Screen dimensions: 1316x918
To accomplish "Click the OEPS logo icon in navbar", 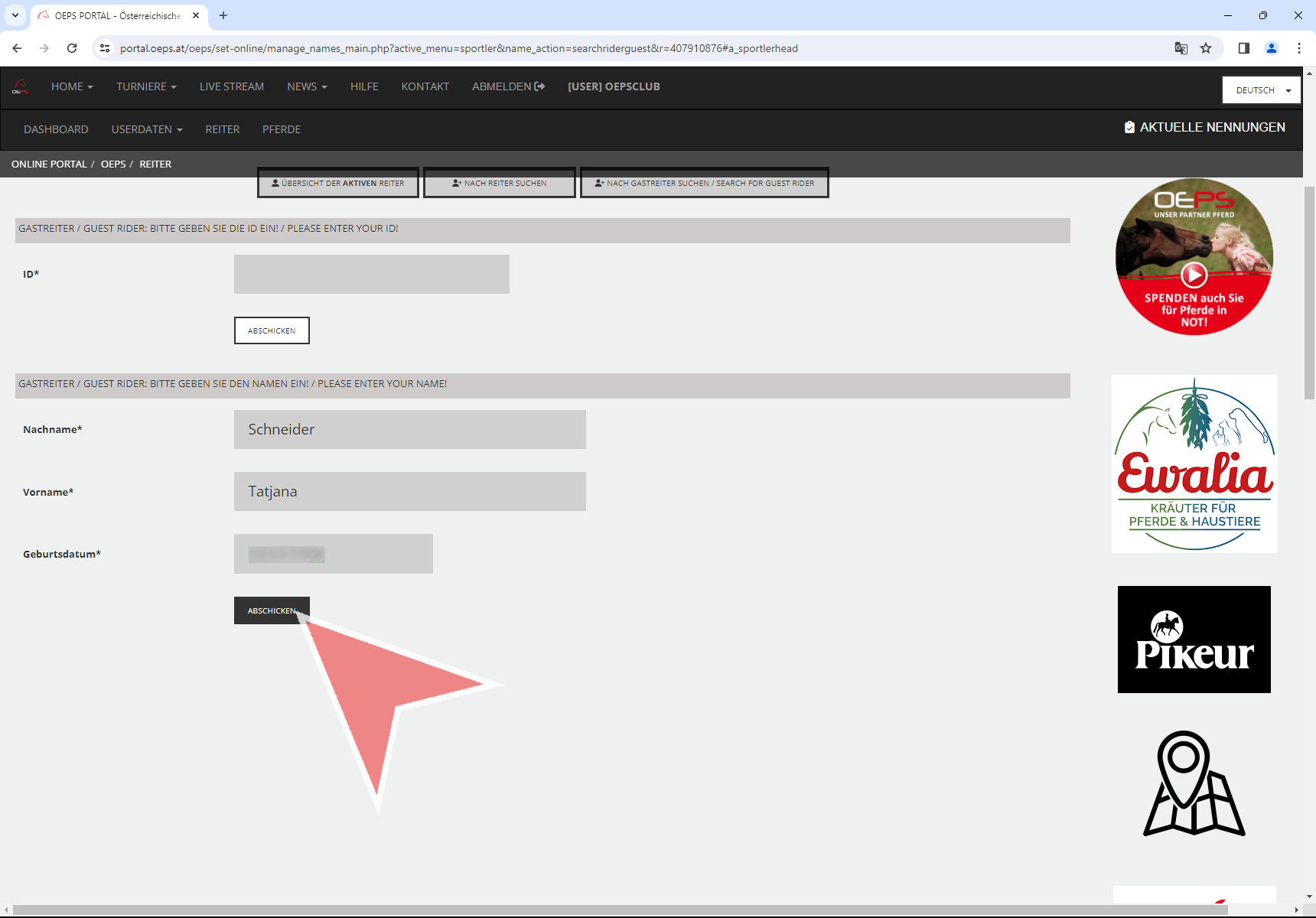I will 21,87.
